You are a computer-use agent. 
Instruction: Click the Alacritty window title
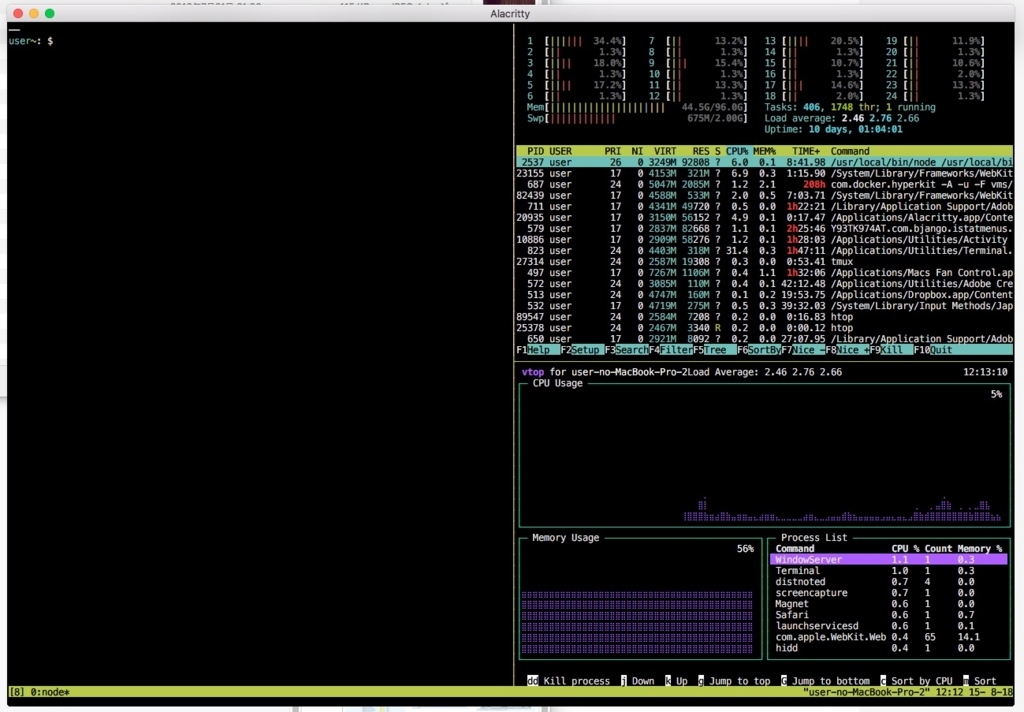coord(510,14)
